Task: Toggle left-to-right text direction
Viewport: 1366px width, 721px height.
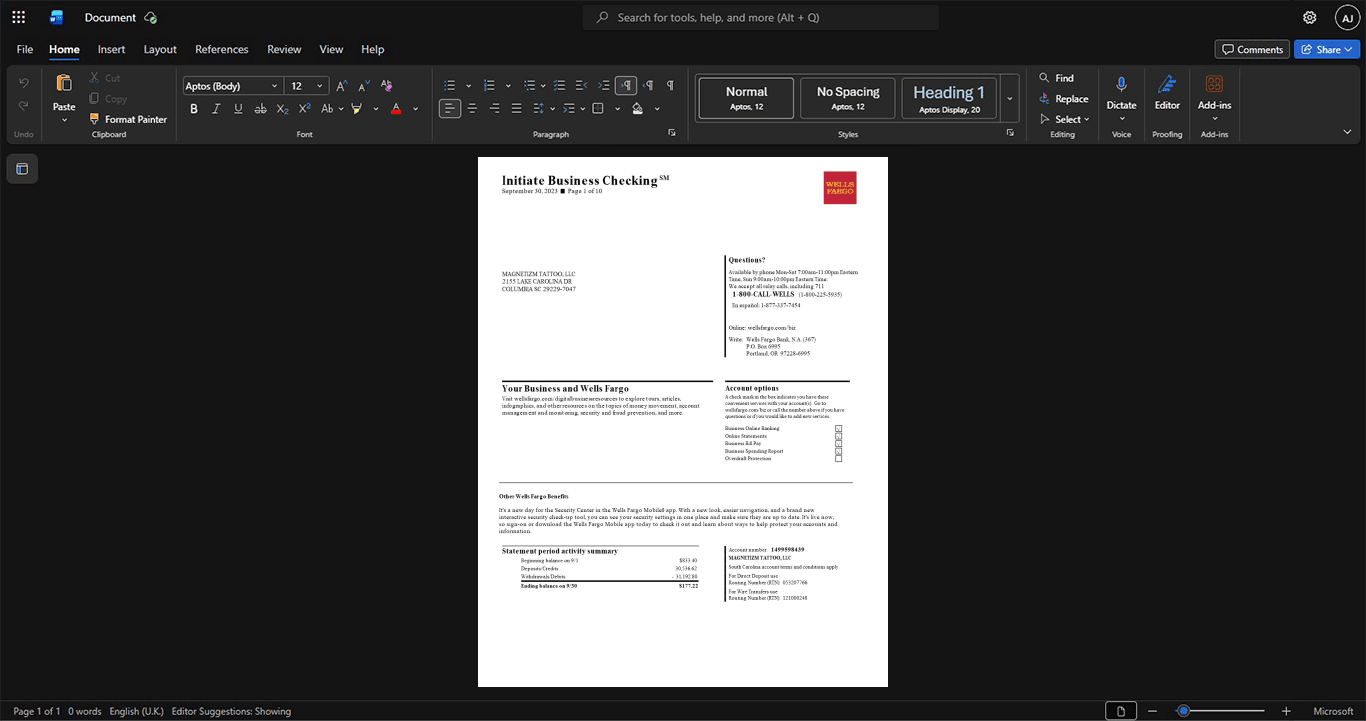Action: coord(626,86)
